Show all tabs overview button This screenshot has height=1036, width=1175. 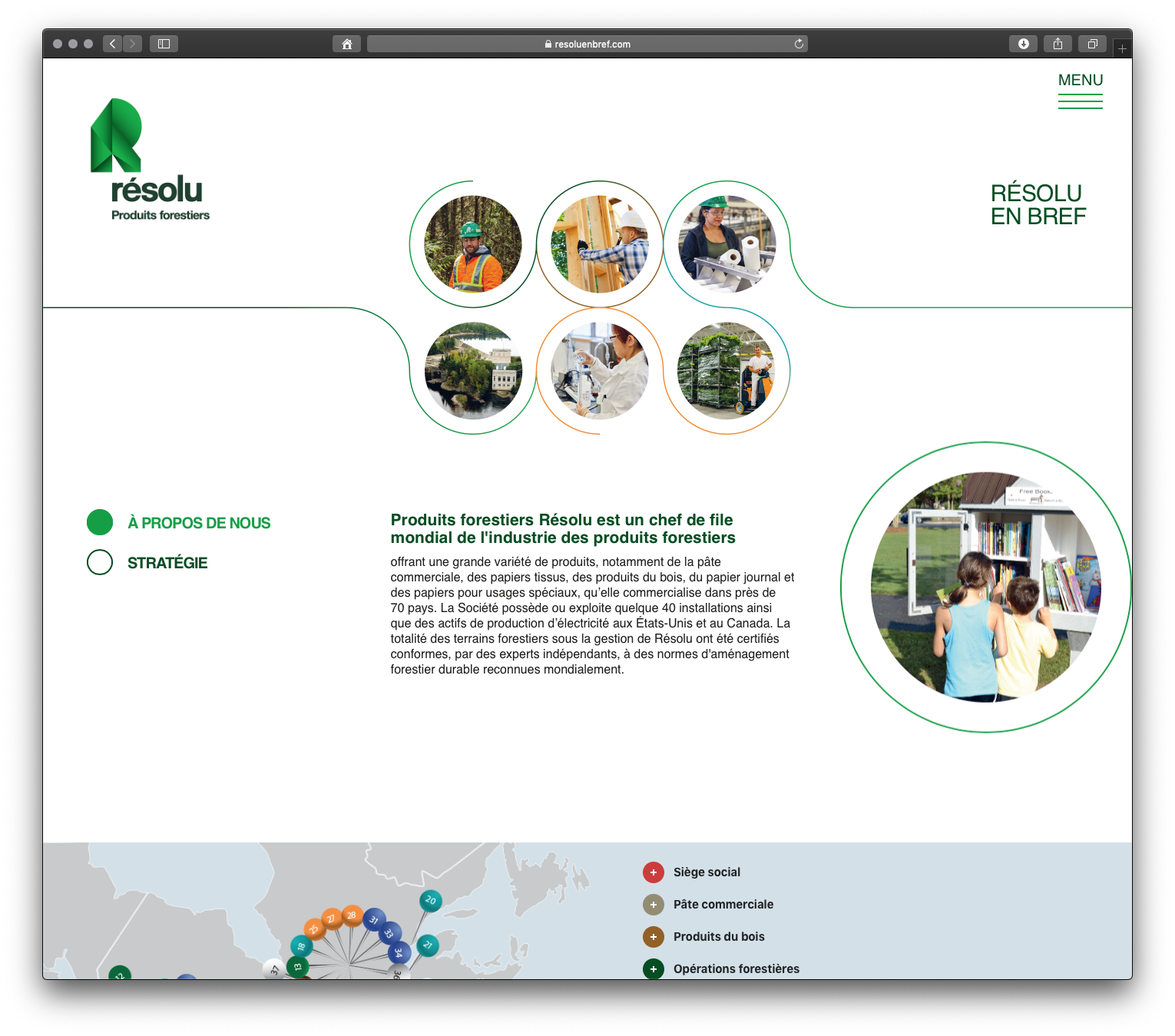(x=1092, y=44)
